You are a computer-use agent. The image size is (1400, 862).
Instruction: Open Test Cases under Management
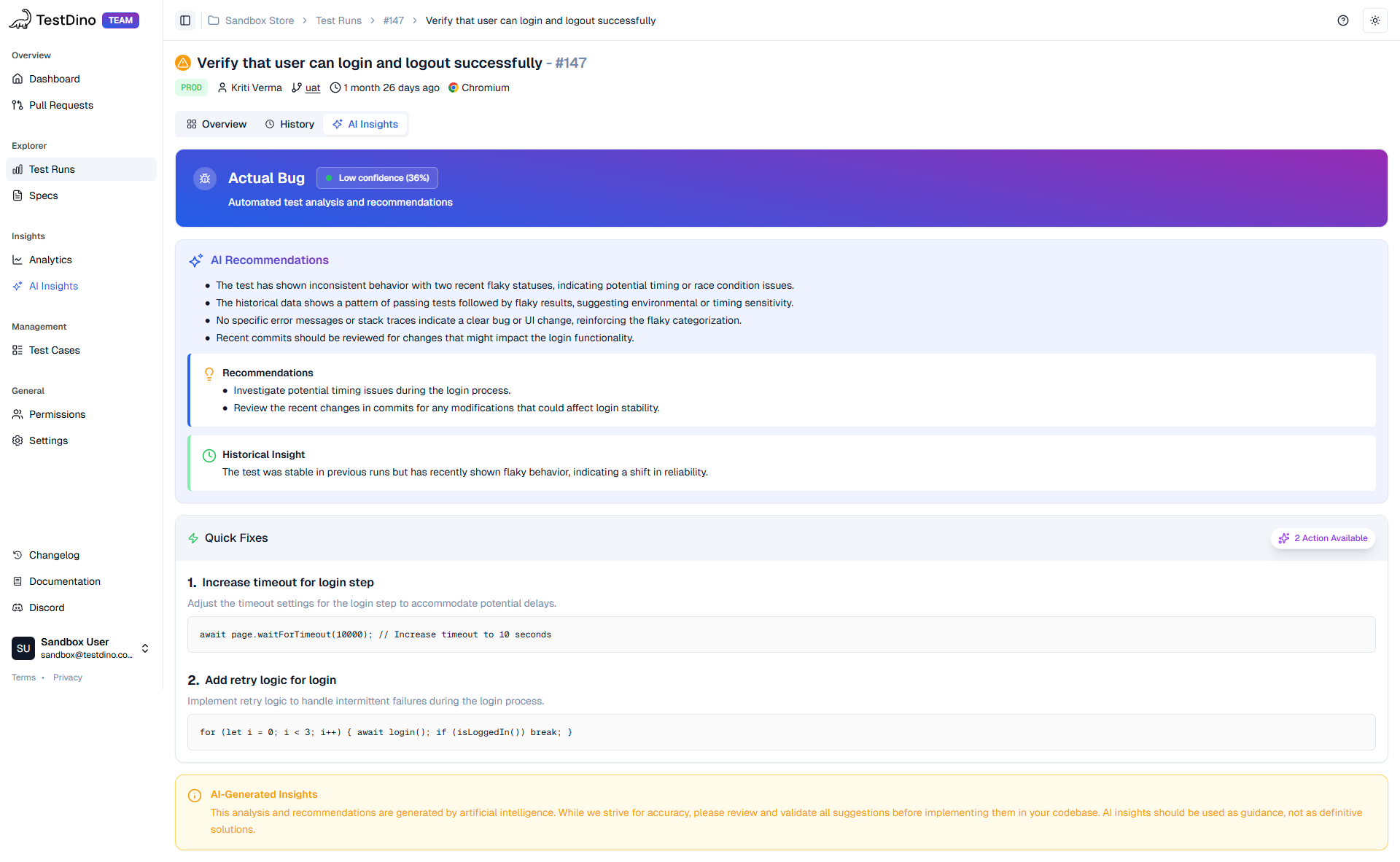54,350
